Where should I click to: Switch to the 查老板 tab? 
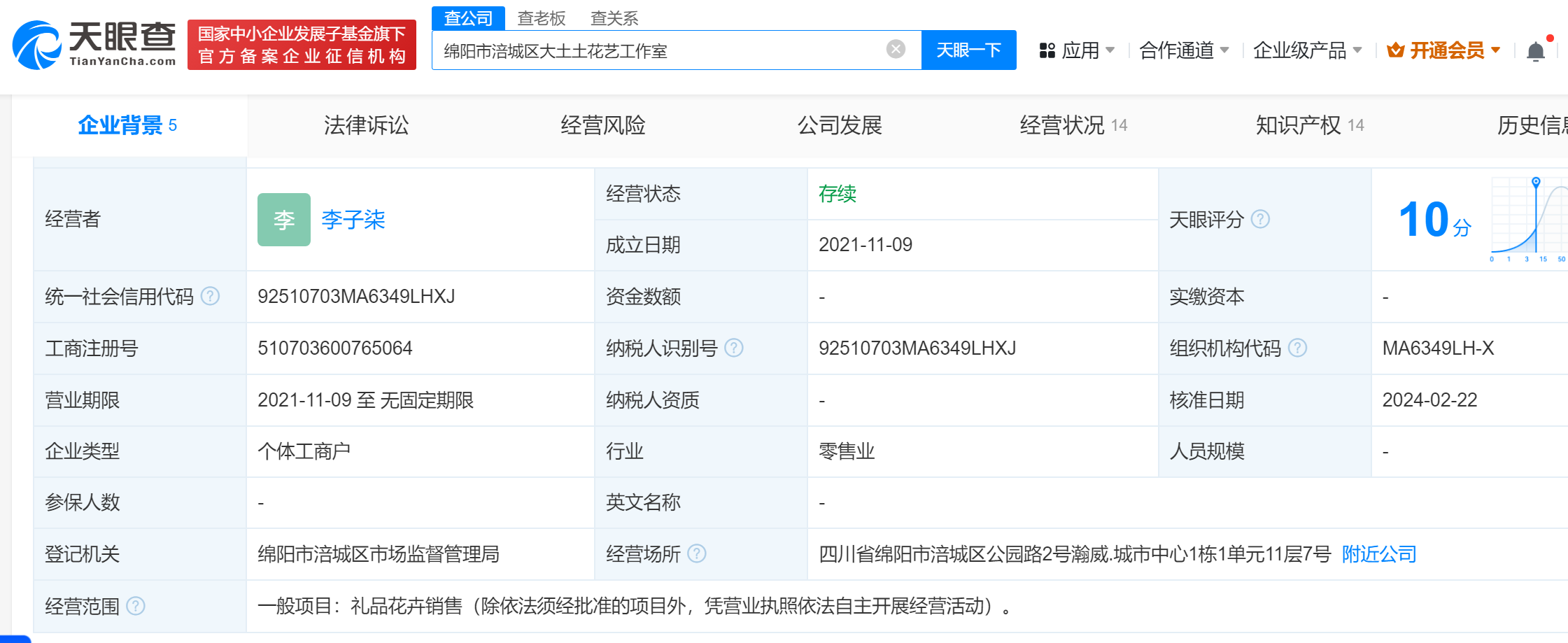[x=542, y=17]
